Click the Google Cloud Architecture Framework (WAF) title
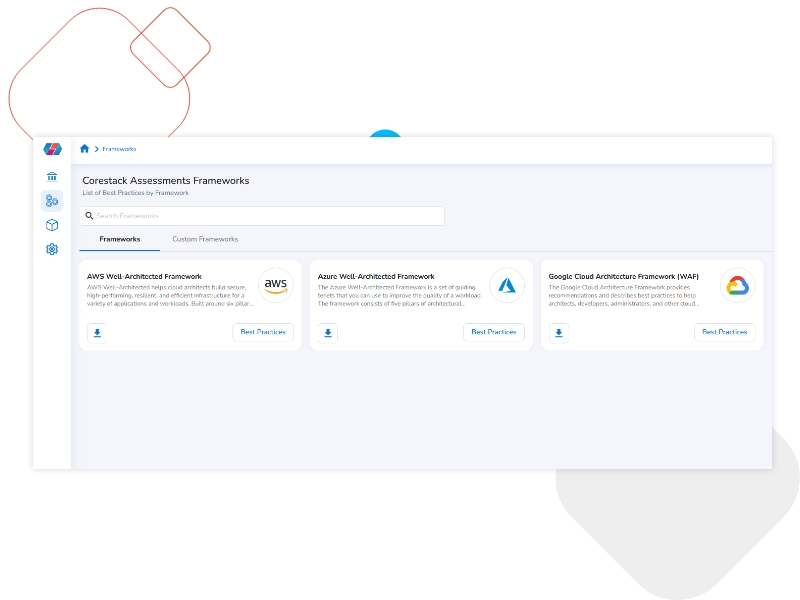 click(x=623, y=277)
